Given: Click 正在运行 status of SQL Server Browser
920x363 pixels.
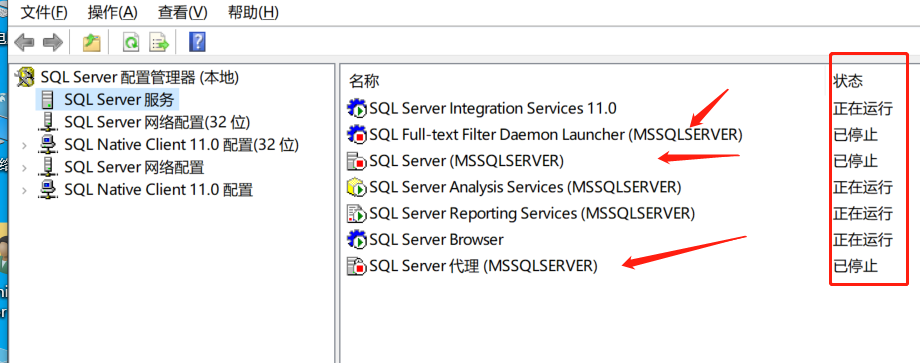Looking at the screenshot, I should (862, 240).
